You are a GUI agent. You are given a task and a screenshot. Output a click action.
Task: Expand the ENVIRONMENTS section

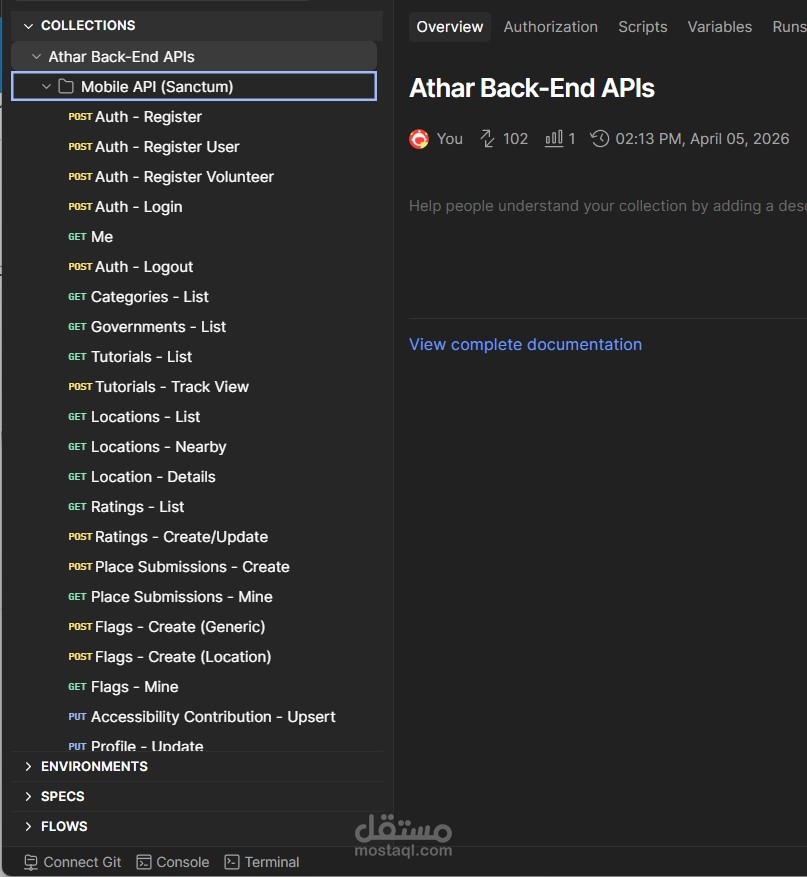pos(29,766)
